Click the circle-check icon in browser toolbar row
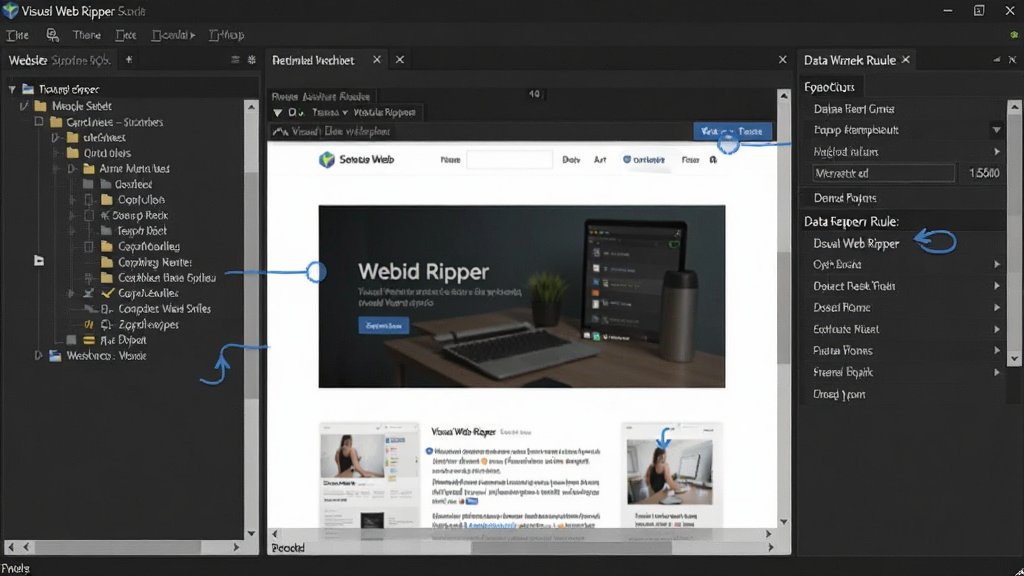The image size is (1024, 576). coord(295,112)
